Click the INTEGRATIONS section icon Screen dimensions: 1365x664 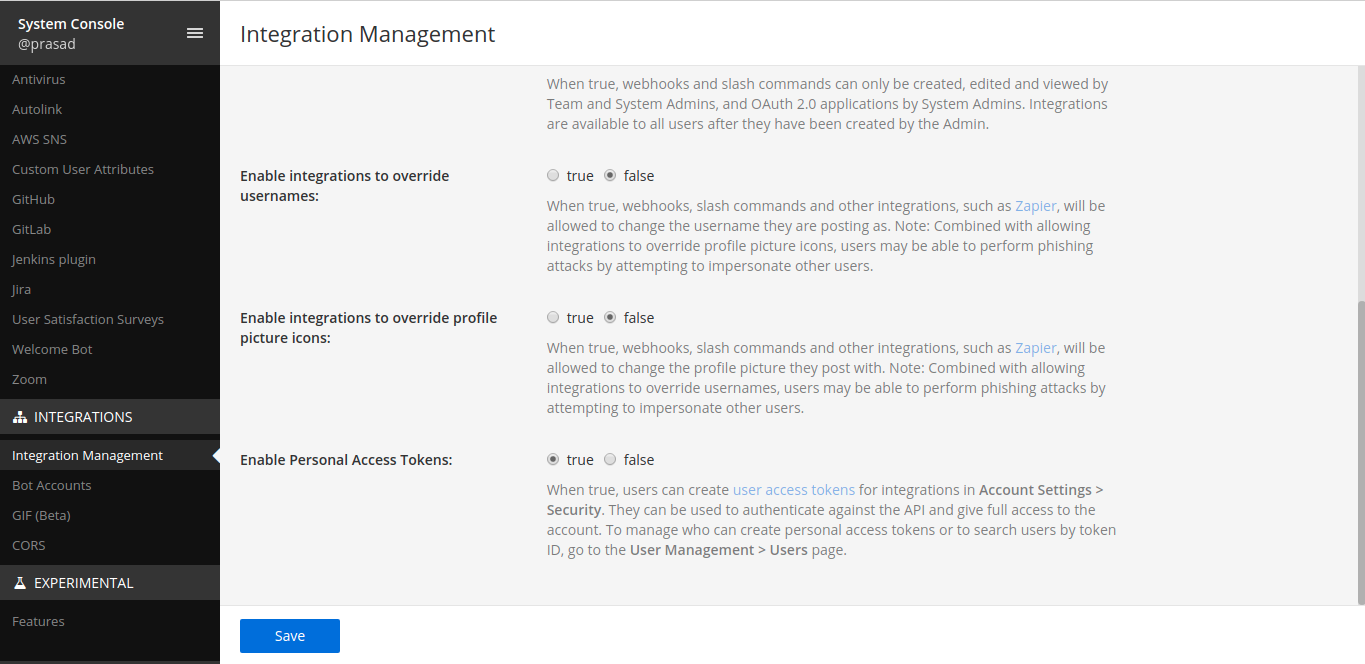point(22,416)
